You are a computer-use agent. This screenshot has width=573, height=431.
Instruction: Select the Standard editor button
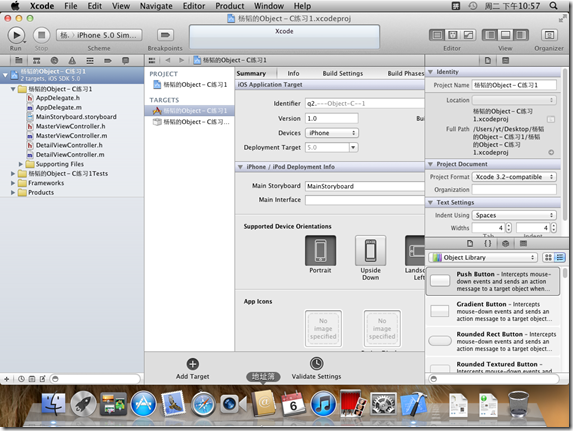tap(437, 35)
